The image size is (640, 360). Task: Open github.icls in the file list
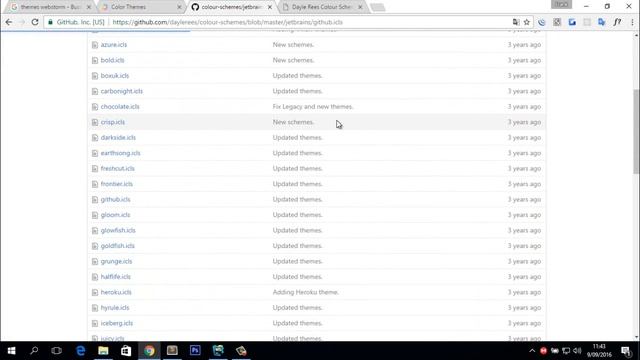[116, 200]
